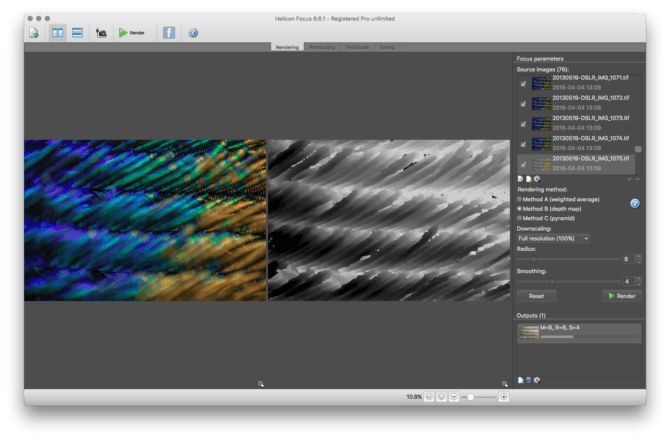670x440 pixels.
Task: Uncheck the IMG_1075.tif source image
Action: pos(523,164)
